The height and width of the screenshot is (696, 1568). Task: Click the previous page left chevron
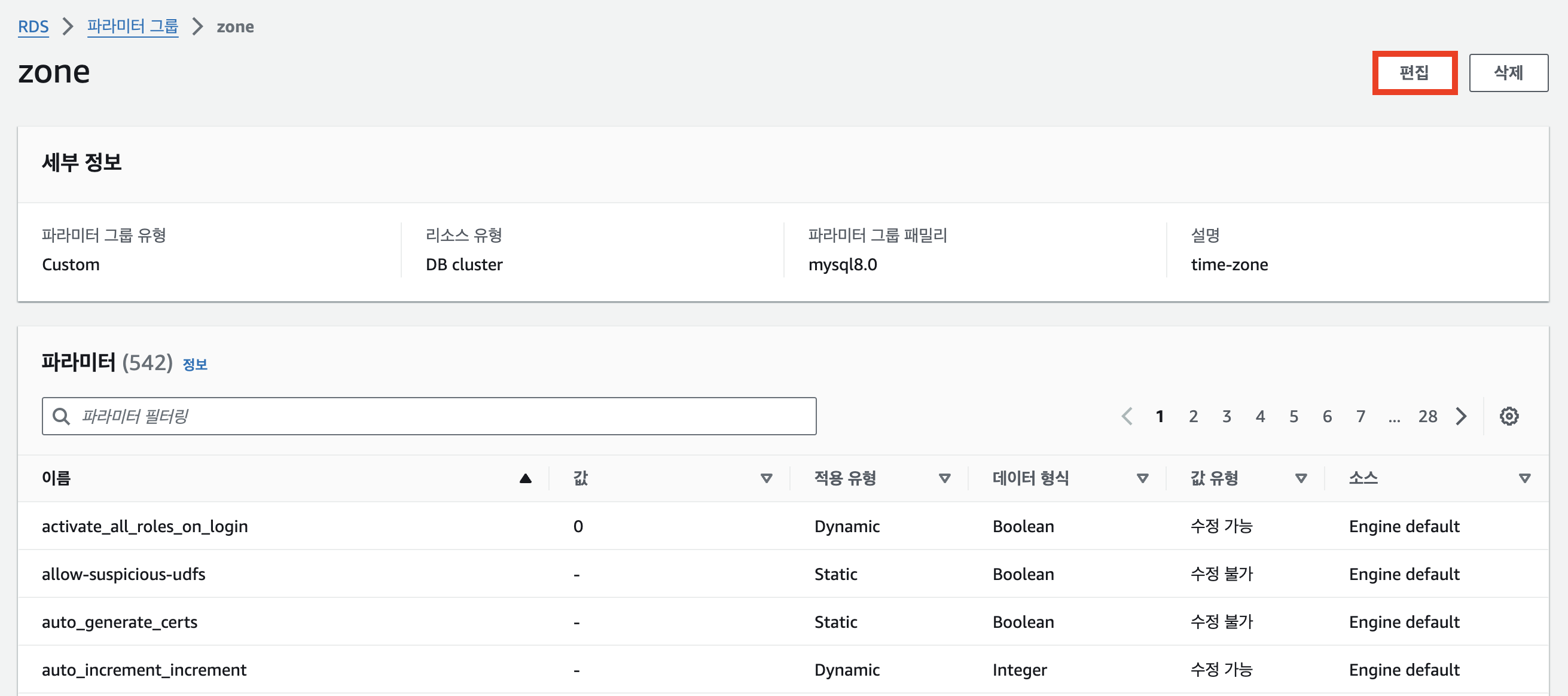pyautogui.click(x=1127, y=416)
